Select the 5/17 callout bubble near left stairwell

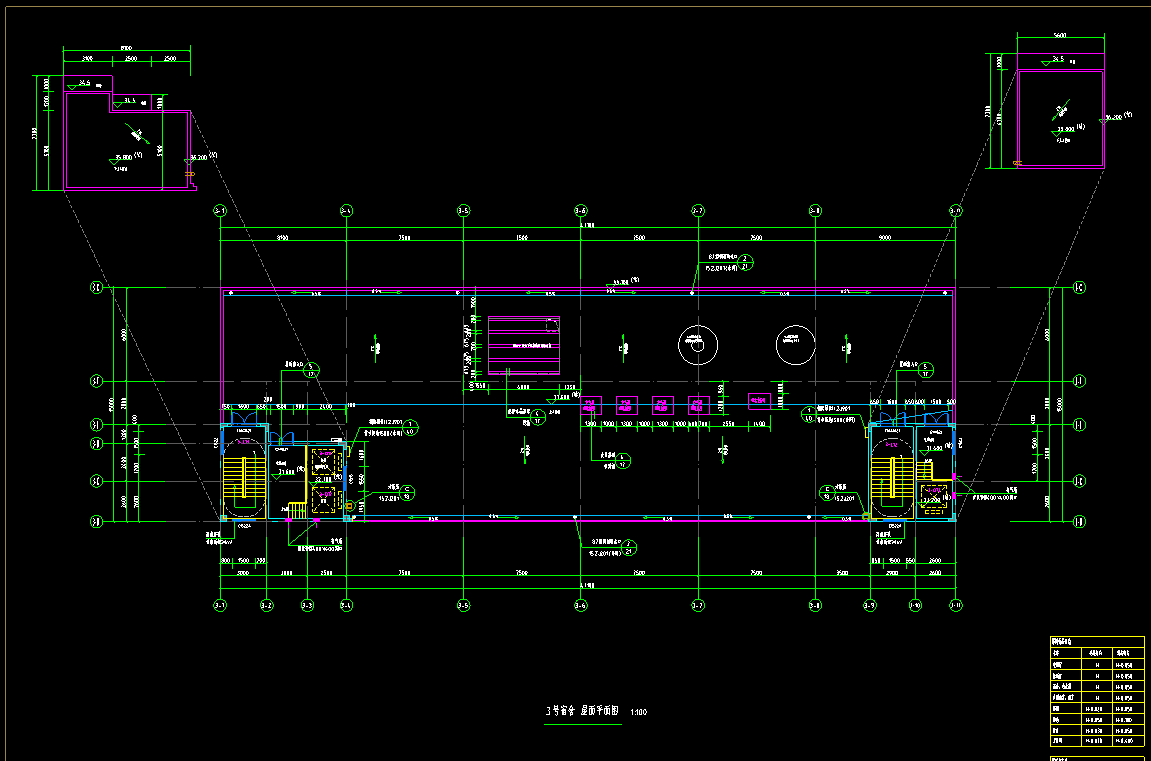[x=311, y=369]
